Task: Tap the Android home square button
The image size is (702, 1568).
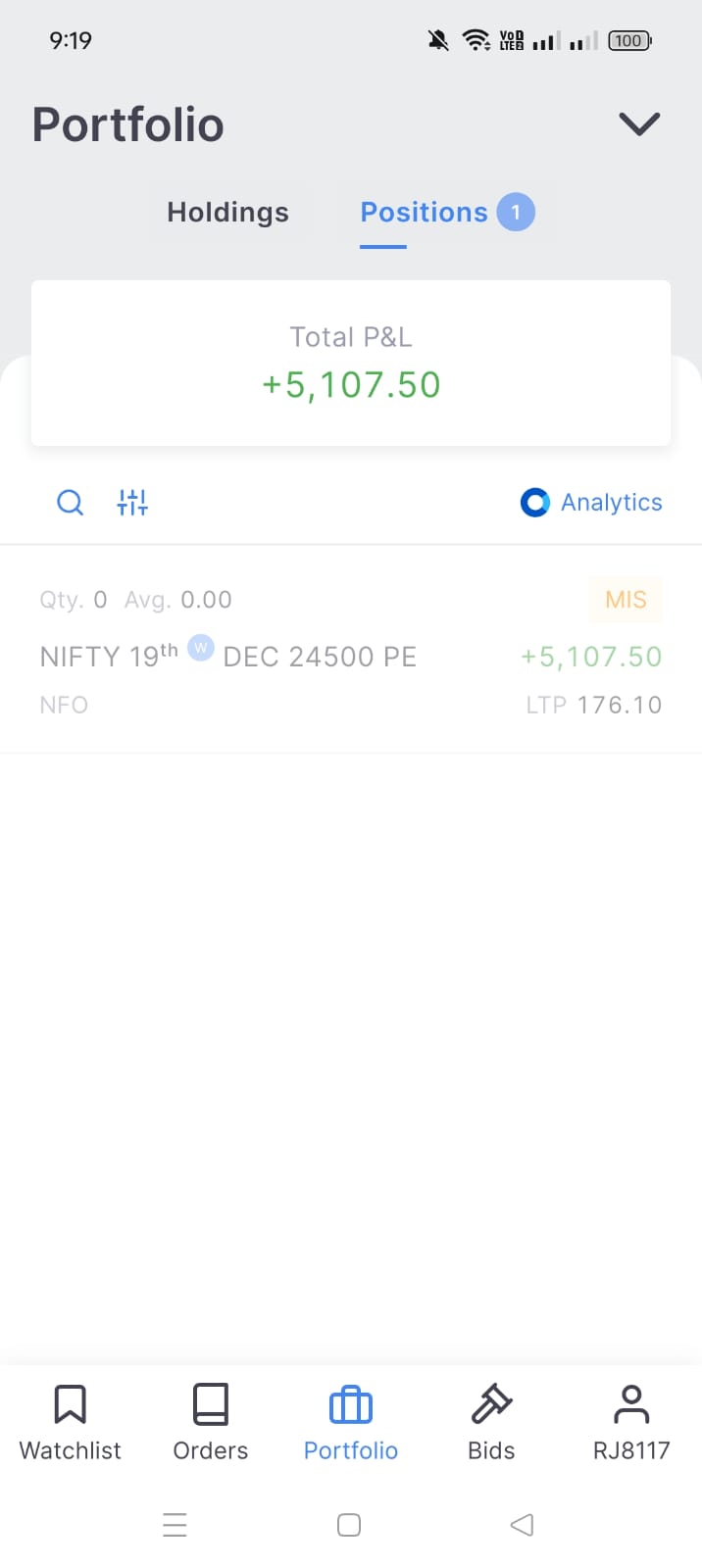Action: click(x=349, y=1525)
